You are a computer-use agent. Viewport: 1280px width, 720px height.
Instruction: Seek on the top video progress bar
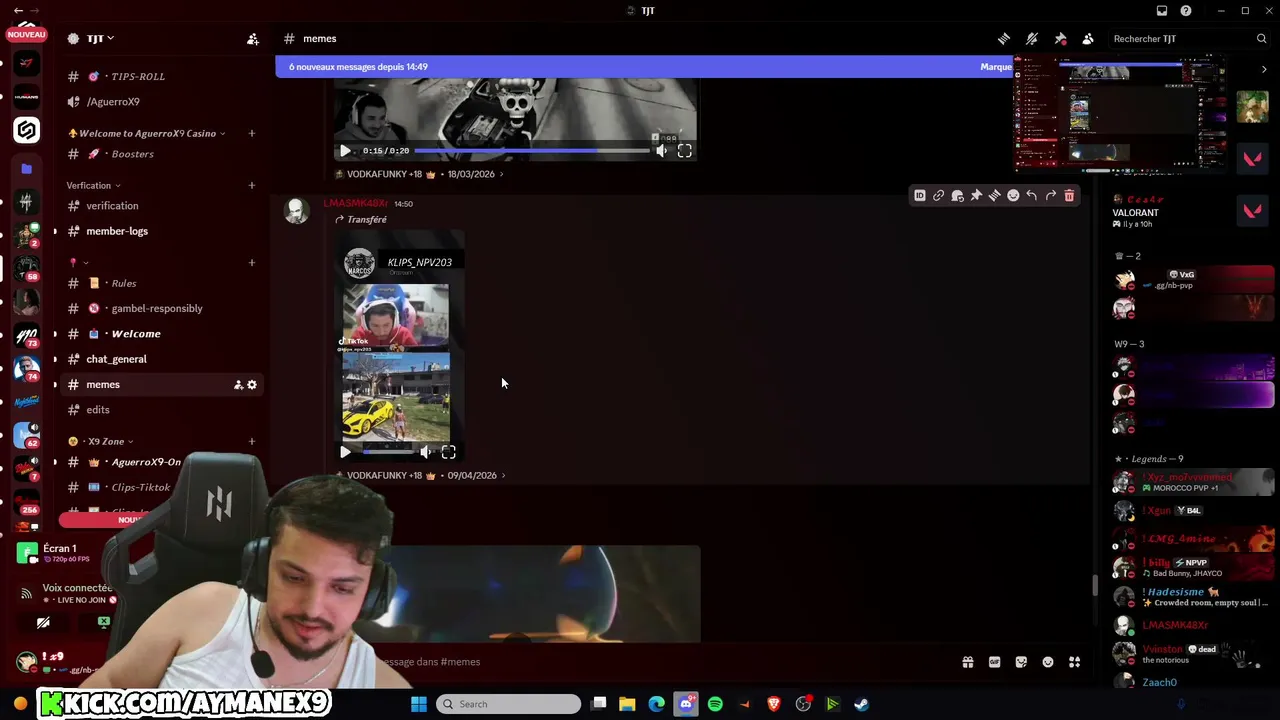(x=532, y=151)
